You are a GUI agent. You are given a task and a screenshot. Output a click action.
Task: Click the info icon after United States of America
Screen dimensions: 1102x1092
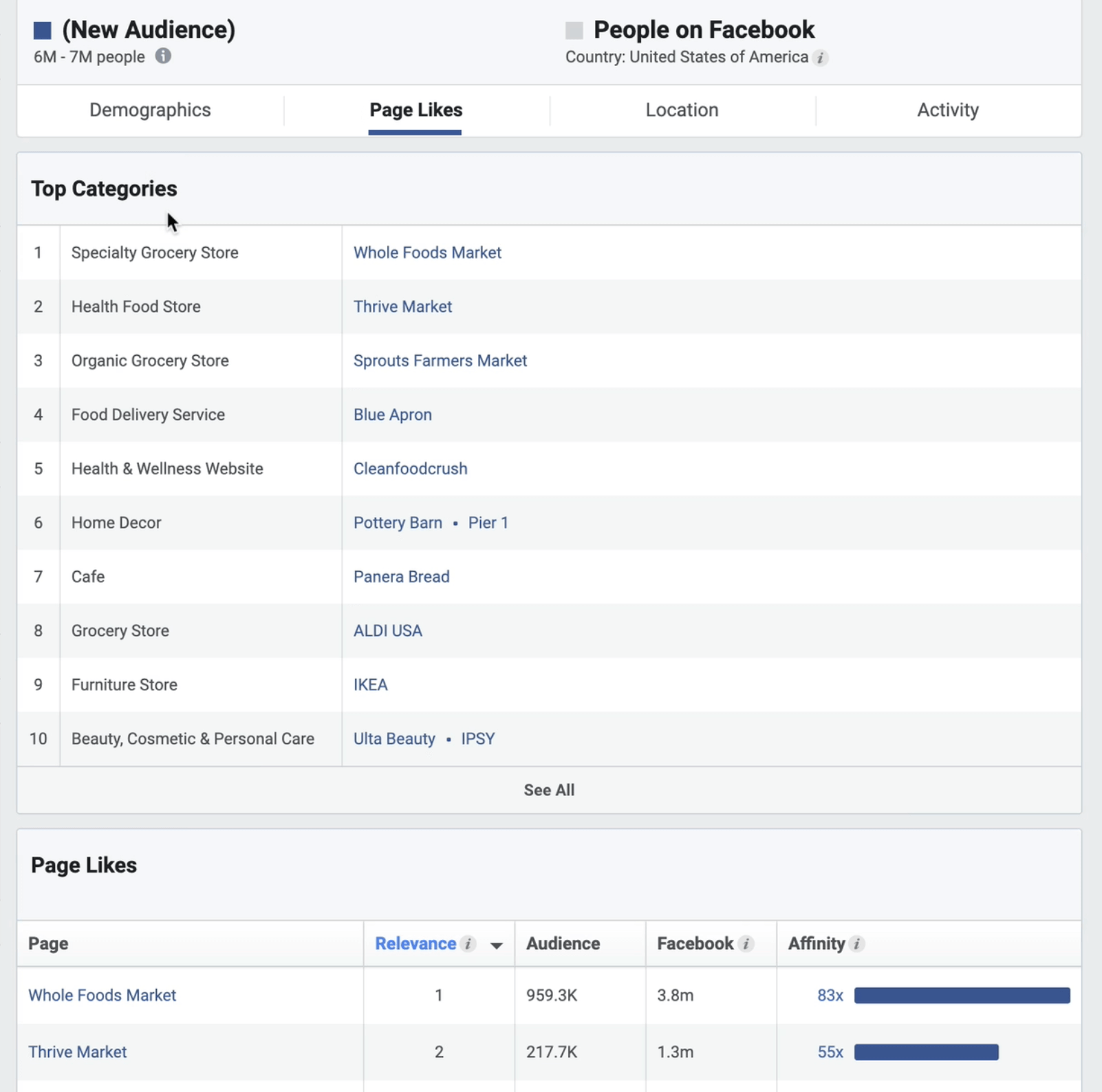click(x=820, y=58)
